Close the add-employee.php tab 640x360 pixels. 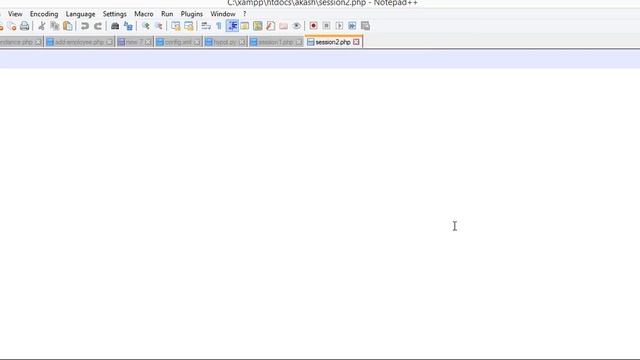(109, 42)
